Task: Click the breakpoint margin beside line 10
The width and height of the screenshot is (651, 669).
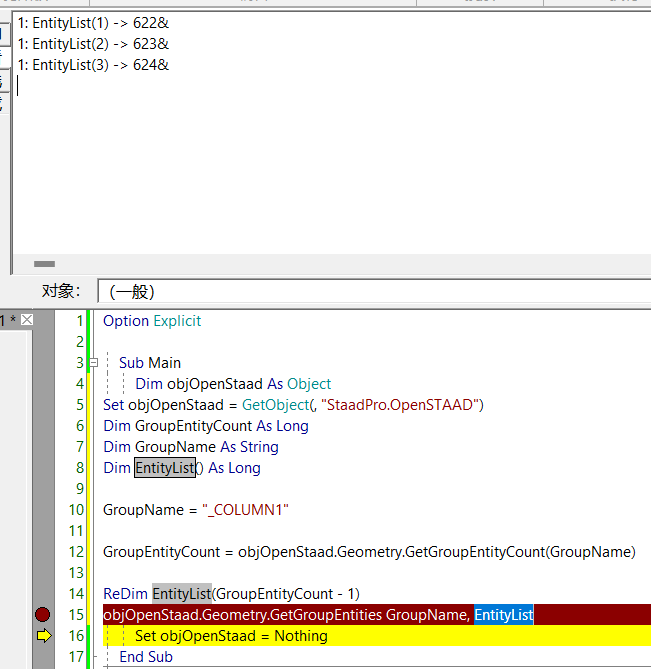Action: 42,510
